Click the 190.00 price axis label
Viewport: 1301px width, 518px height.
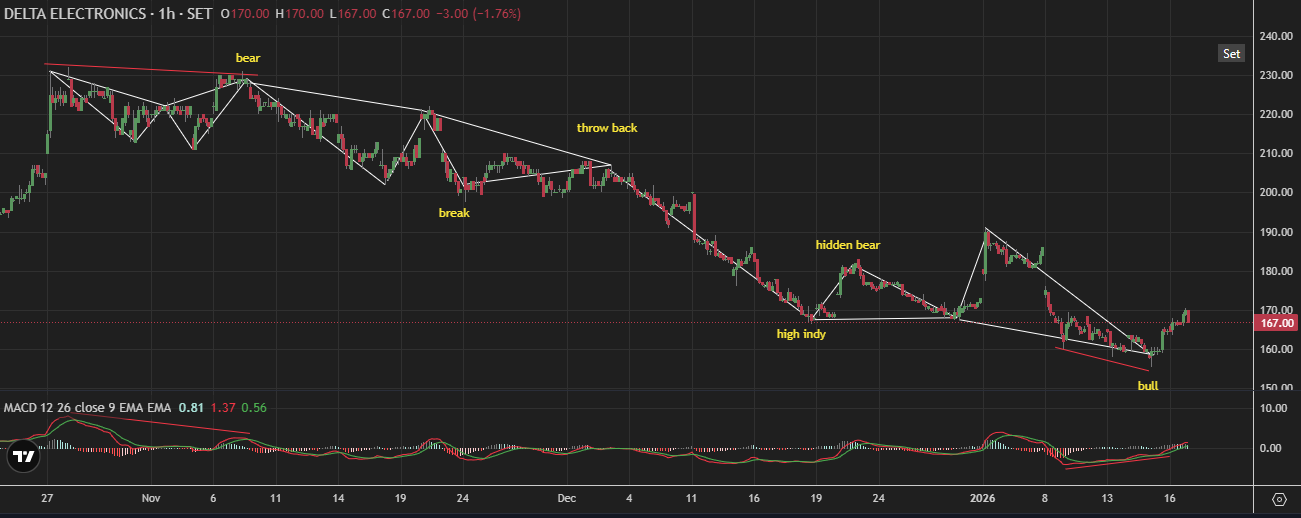(1275, 232)
